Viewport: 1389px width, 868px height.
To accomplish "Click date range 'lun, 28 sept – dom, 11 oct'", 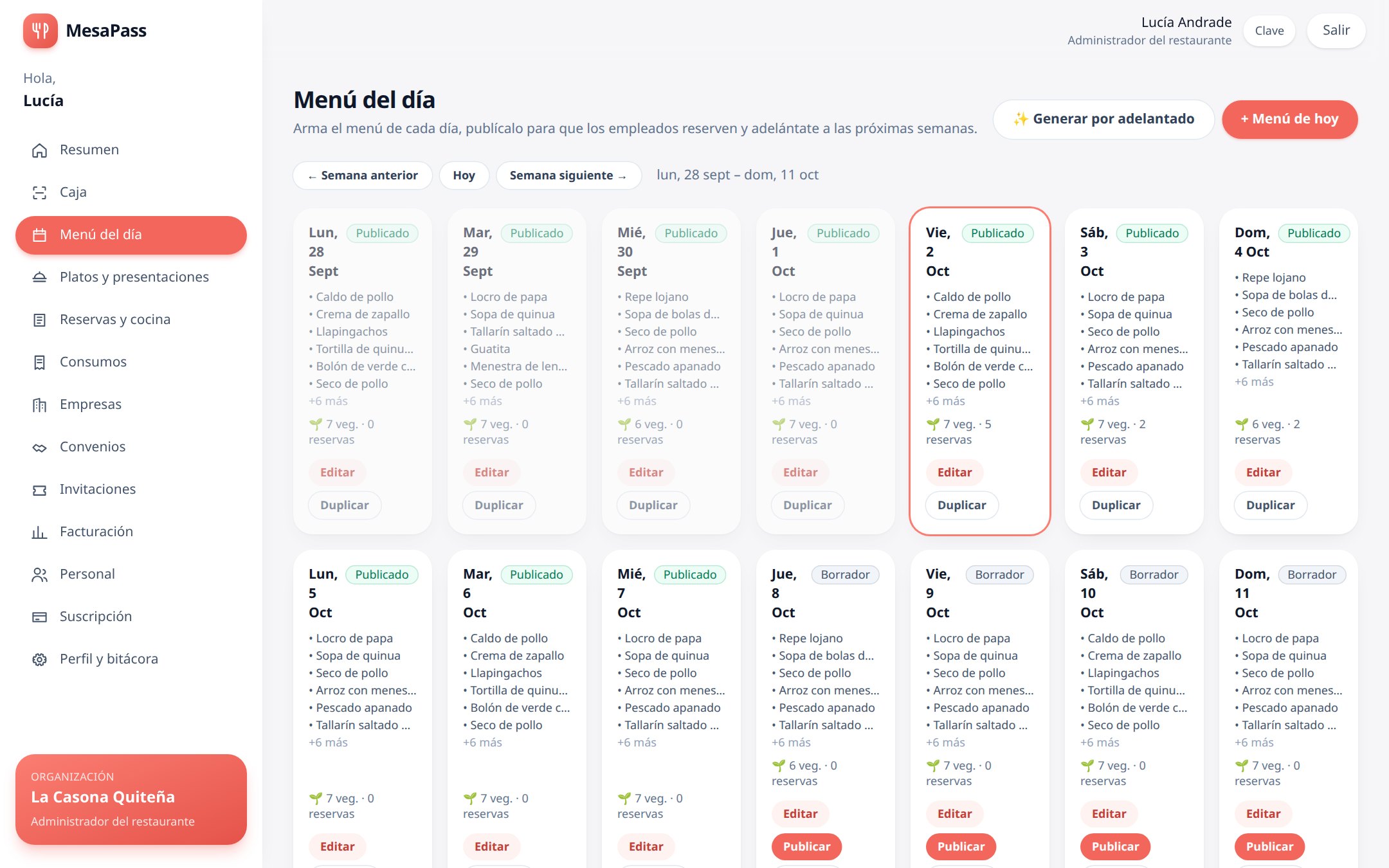I will click(x=737, y=175).
